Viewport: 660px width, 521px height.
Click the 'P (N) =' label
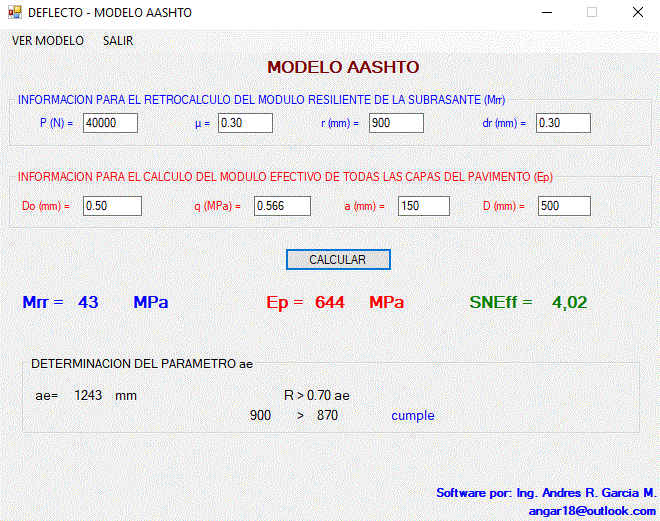coord(56,123)
